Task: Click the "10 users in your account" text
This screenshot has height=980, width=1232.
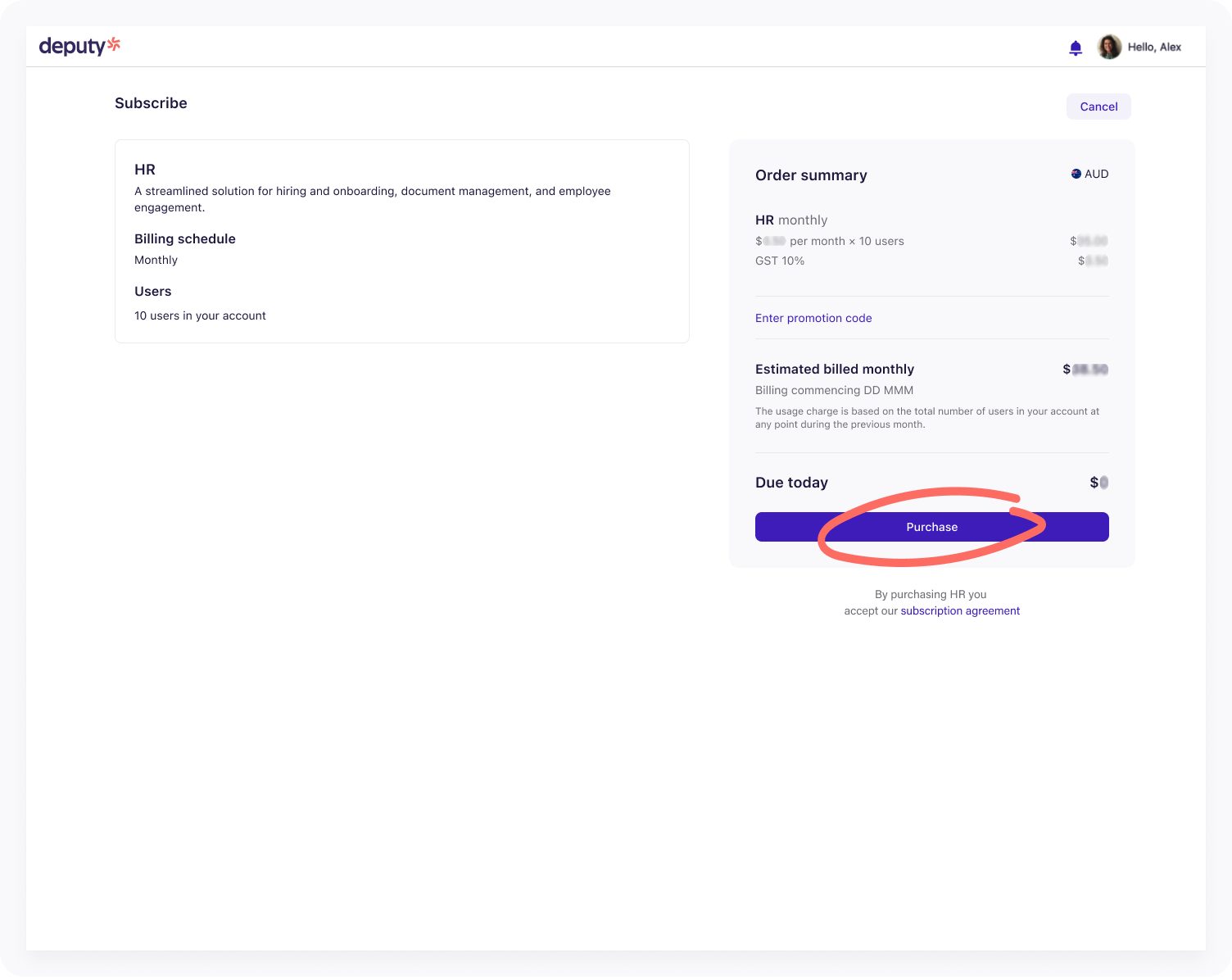Action: 200,315
